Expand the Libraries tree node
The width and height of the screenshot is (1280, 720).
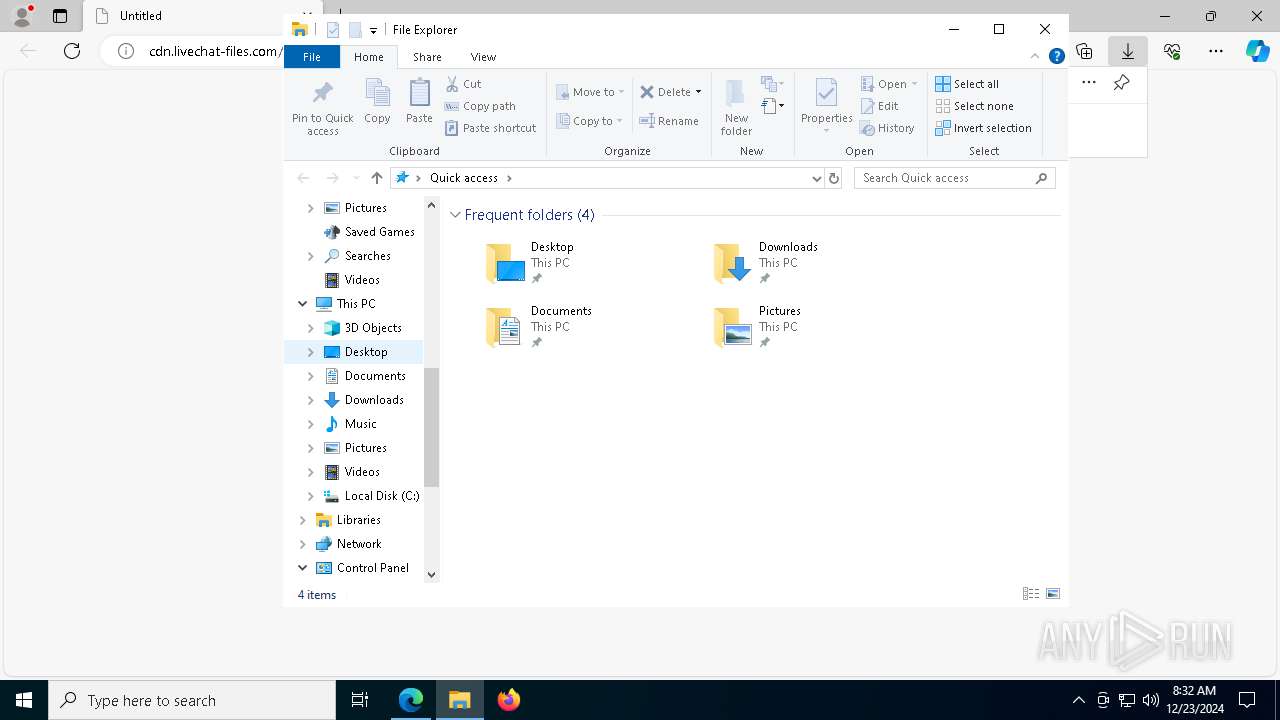pyautogui.click(x=302, y=520)
